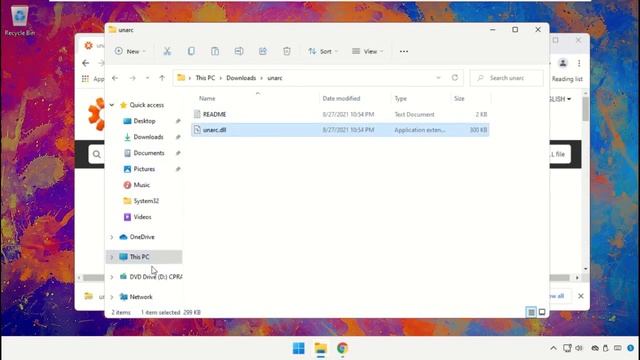Go up one folder level arrow

click(162, 78)
